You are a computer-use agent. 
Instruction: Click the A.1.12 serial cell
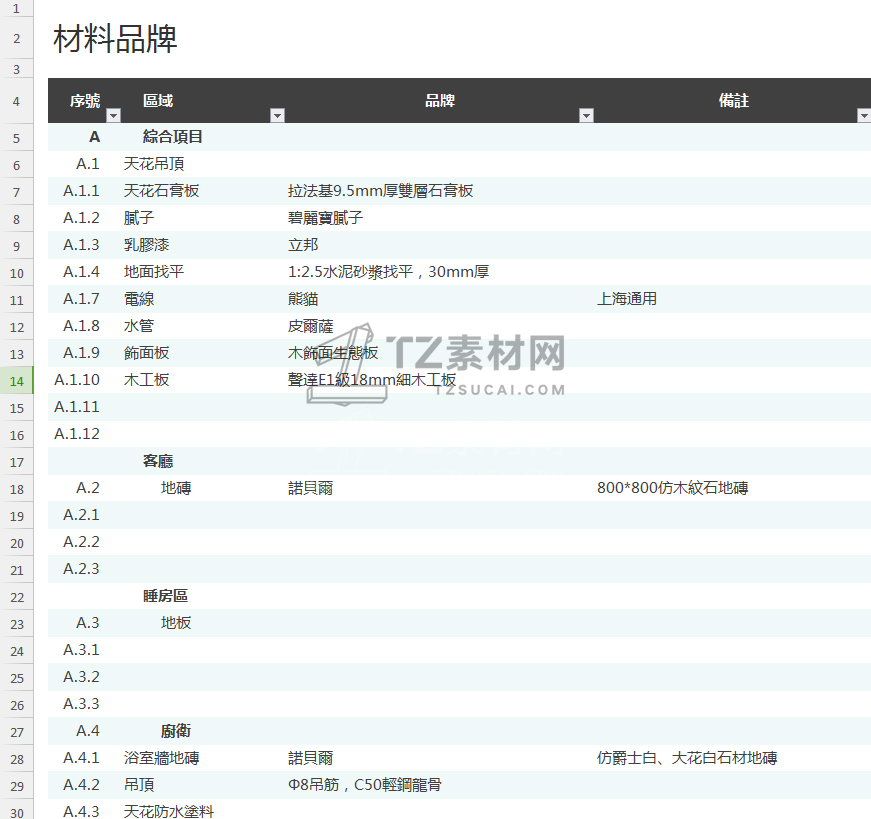click(x=77, y=433)
